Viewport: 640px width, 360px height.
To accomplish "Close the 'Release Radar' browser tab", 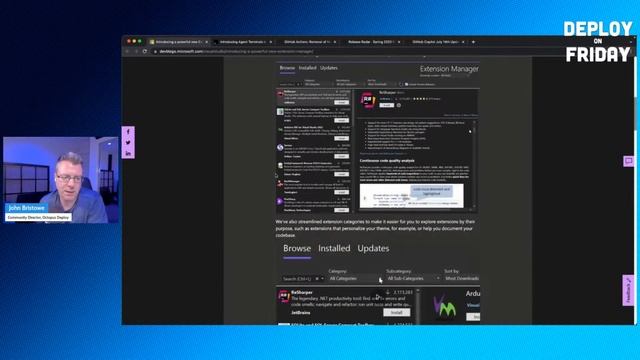I will tap(399, 42).
